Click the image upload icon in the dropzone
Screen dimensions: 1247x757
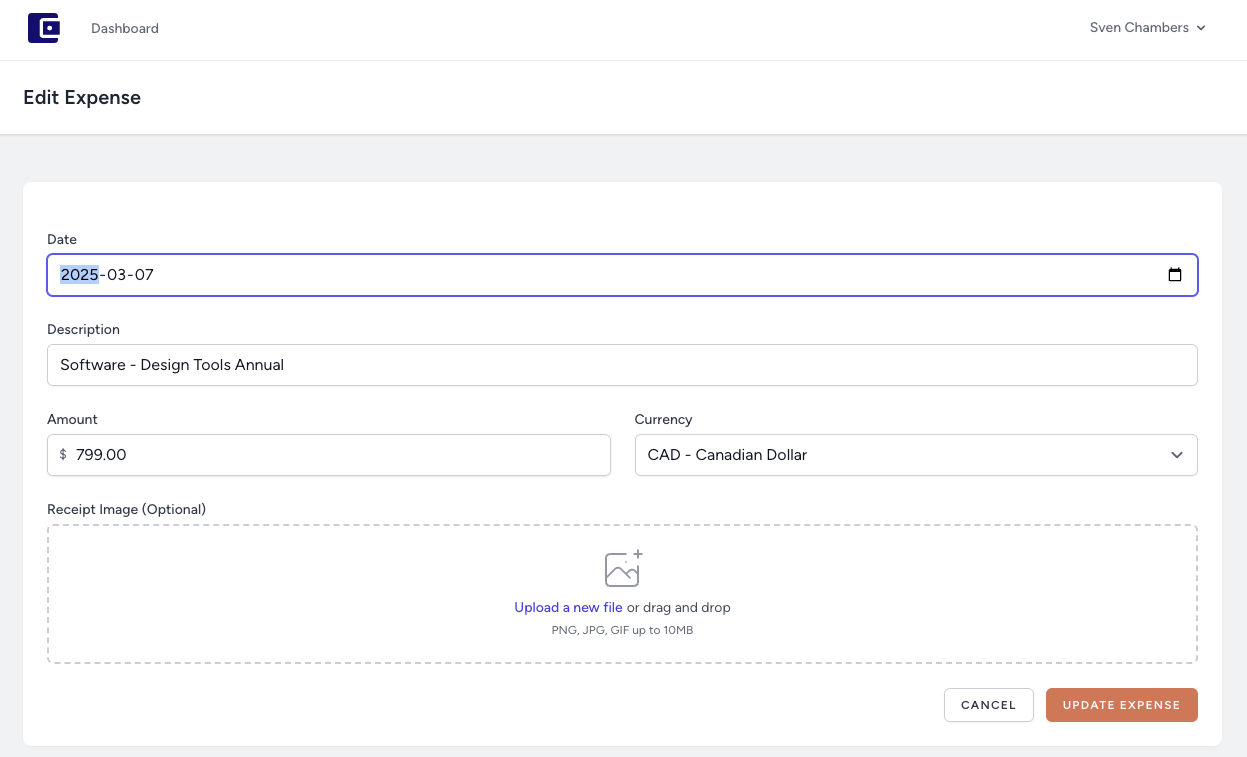(622, 568)
